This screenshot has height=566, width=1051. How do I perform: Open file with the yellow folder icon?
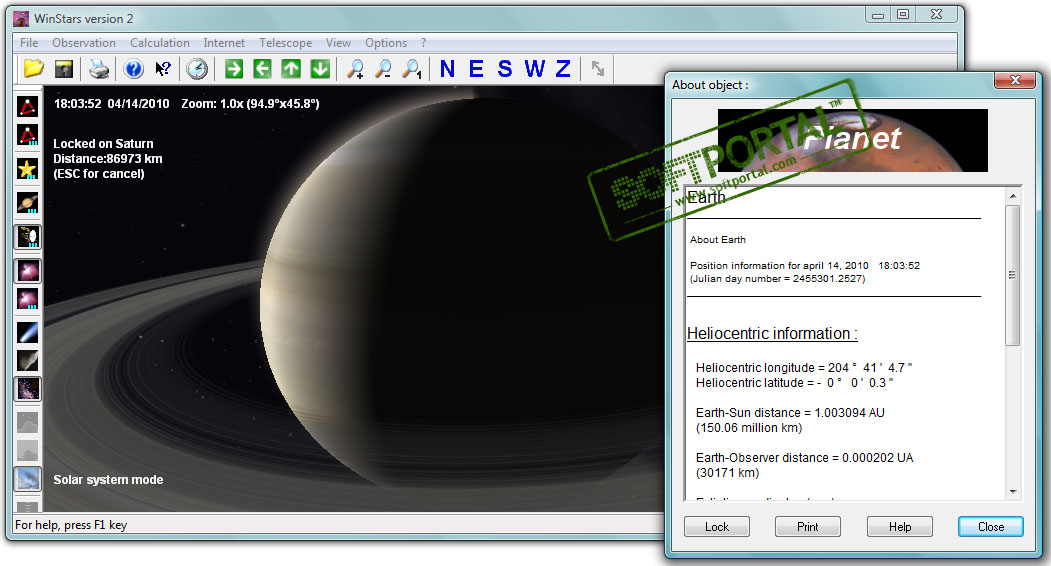click(x=34, y=68)
